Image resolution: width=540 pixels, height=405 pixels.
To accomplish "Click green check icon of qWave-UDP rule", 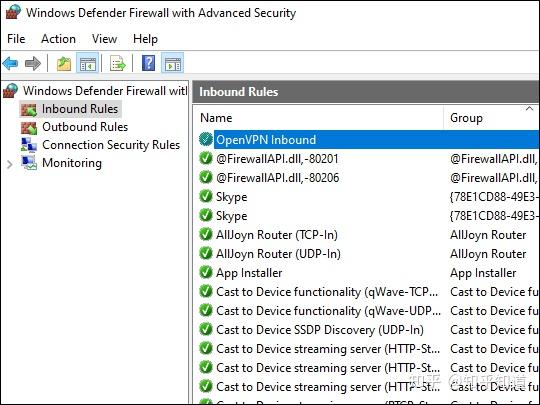I will click(x=206, y=311).
